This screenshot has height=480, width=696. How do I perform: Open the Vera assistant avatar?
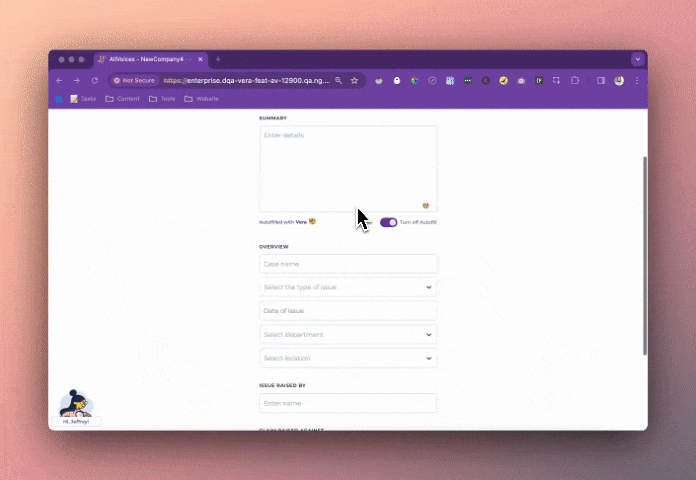(76, 404)
